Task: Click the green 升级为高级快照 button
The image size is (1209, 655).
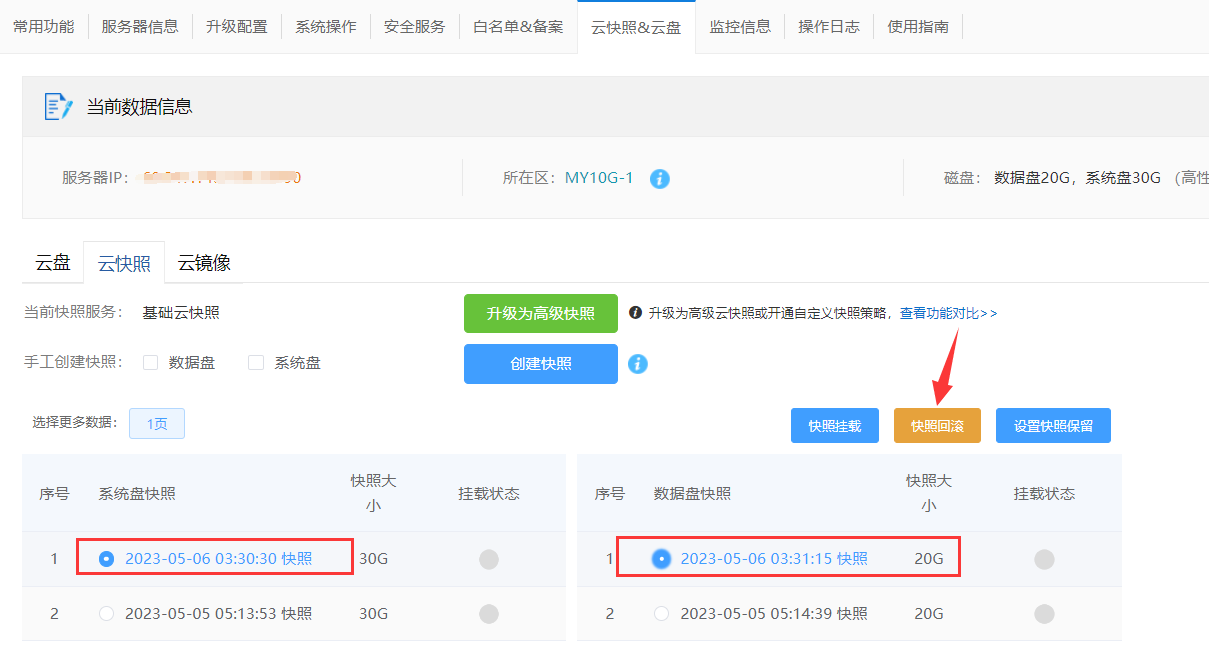Action: pyautogui.click(x=540, y=313)
